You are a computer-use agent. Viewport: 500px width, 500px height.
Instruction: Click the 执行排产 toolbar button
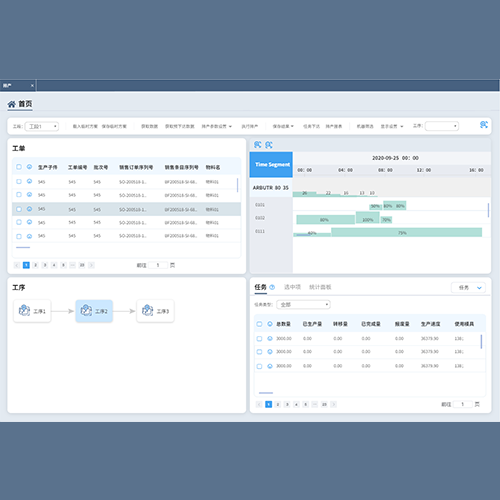point(250,126)
